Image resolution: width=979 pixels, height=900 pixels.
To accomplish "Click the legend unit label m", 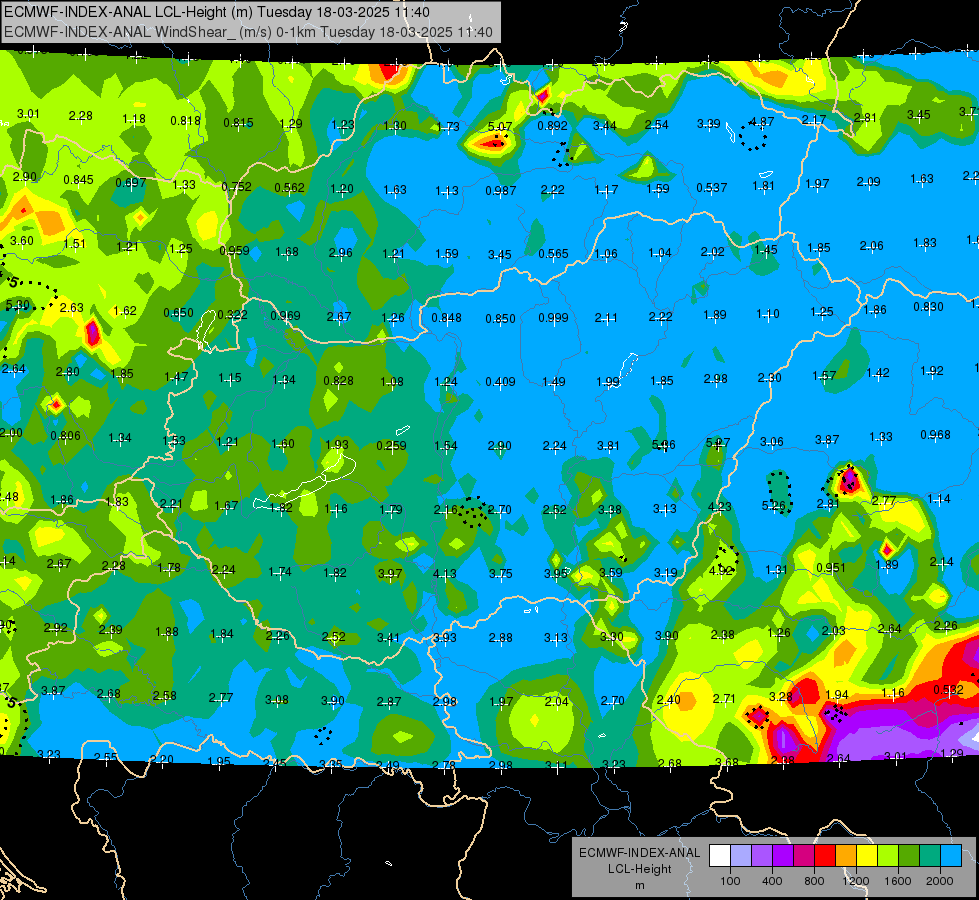I will [x=639, y=886].
